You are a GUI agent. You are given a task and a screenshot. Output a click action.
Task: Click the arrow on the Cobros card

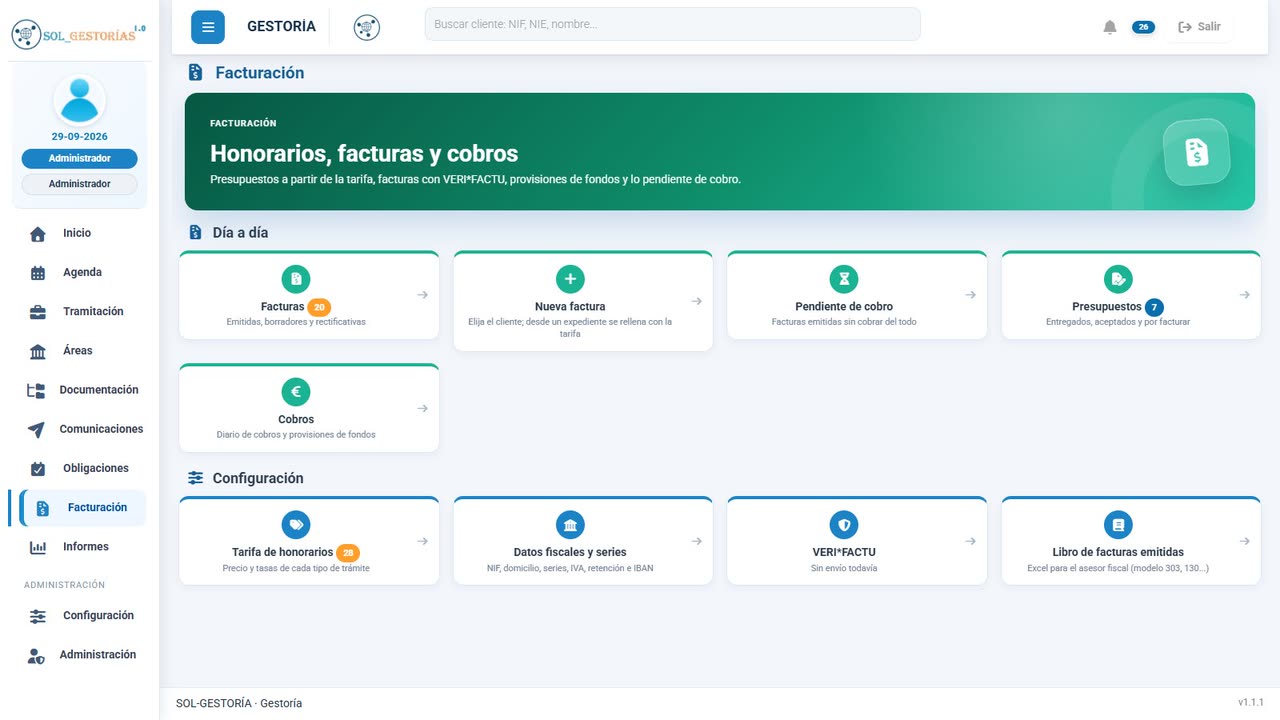pyautogui.click(x=423, y=408)
